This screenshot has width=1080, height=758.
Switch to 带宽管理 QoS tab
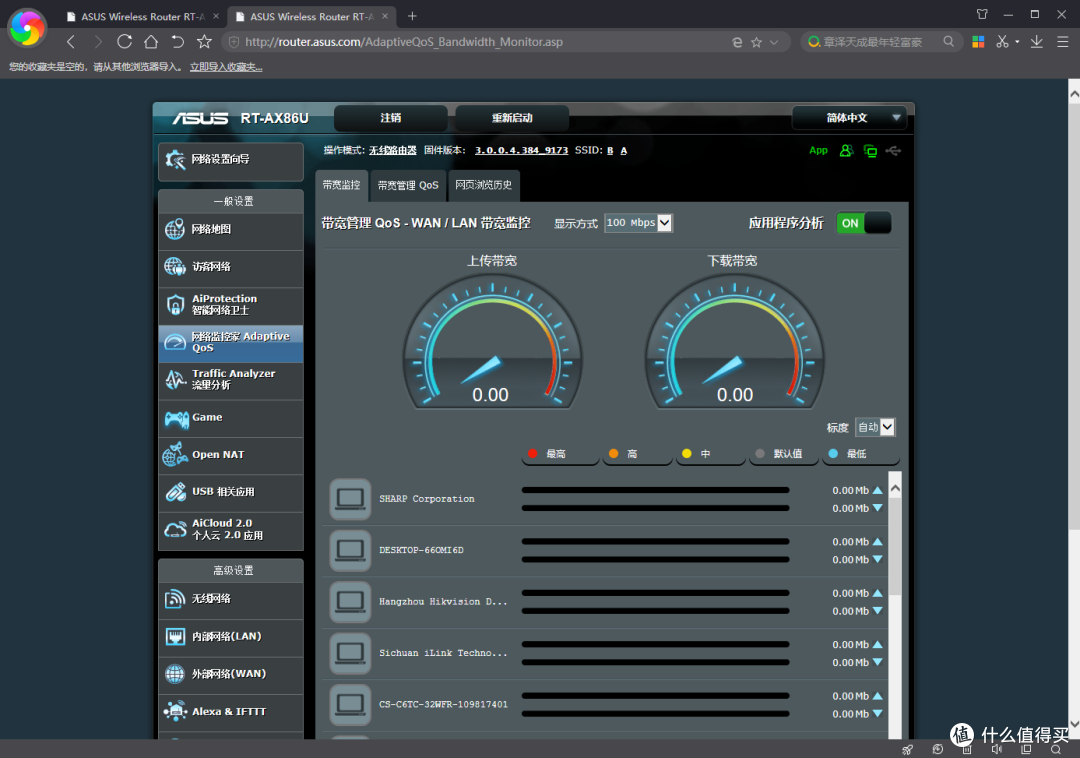tap(408, 185)
